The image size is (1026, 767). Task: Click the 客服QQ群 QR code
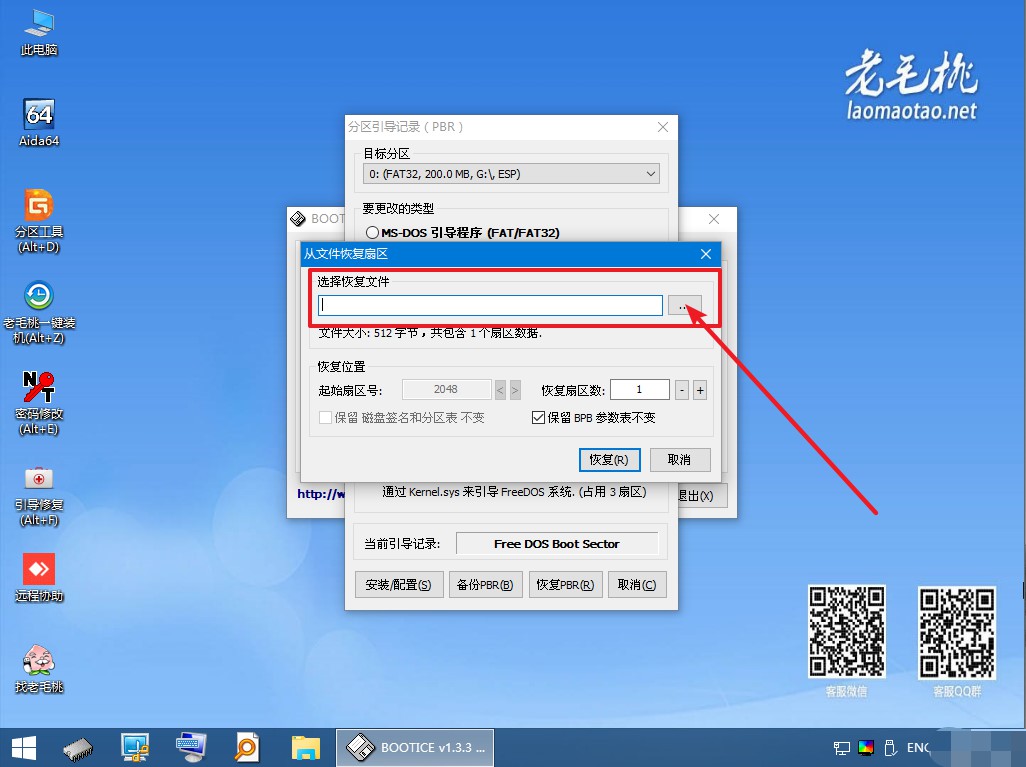coord(957,633)
